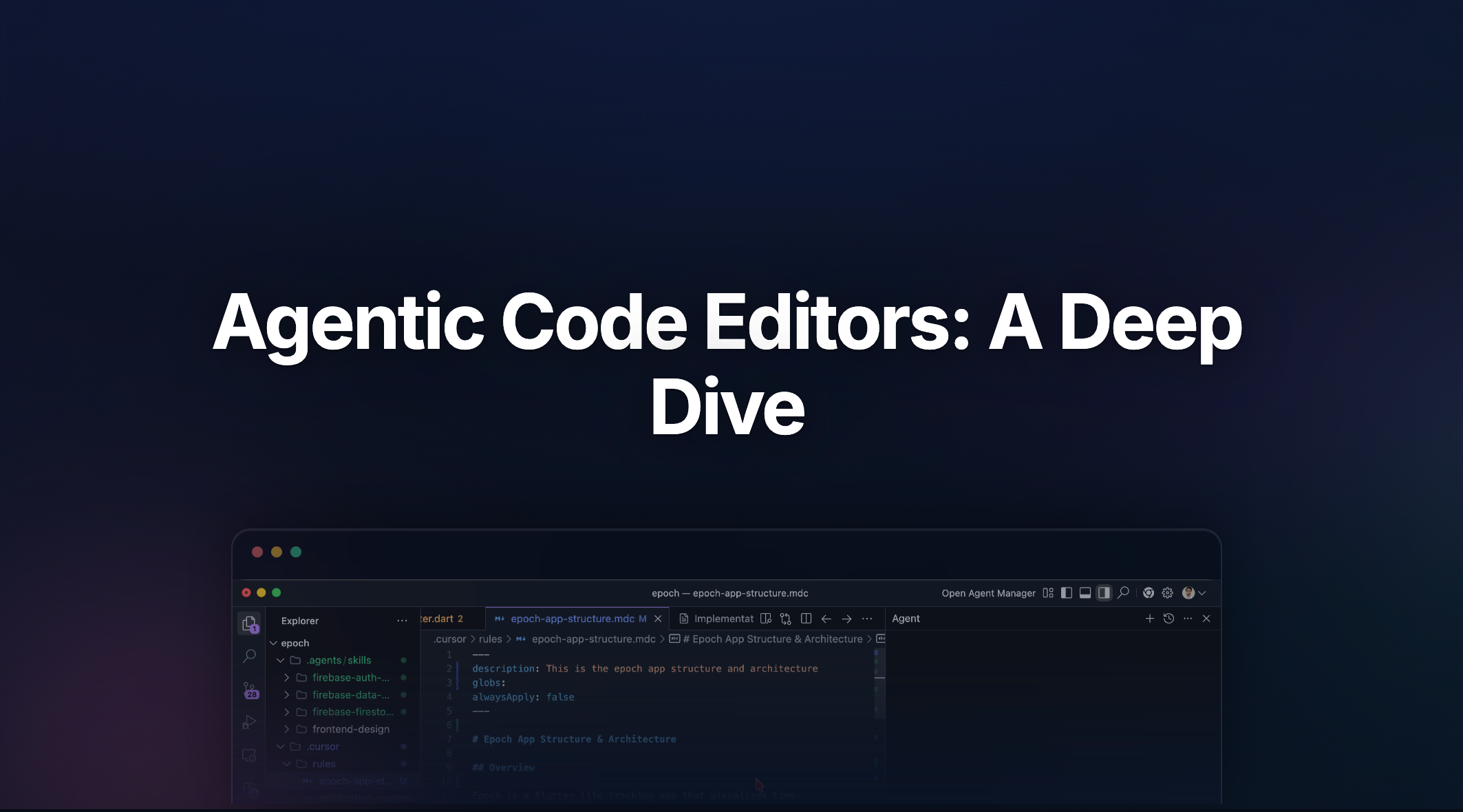
Task: Navigate back with the left arrow
Action: (826, 619)
